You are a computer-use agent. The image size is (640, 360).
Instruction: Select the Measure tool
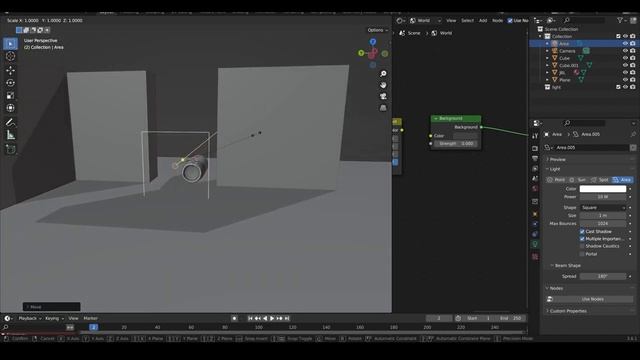point(11,135)
